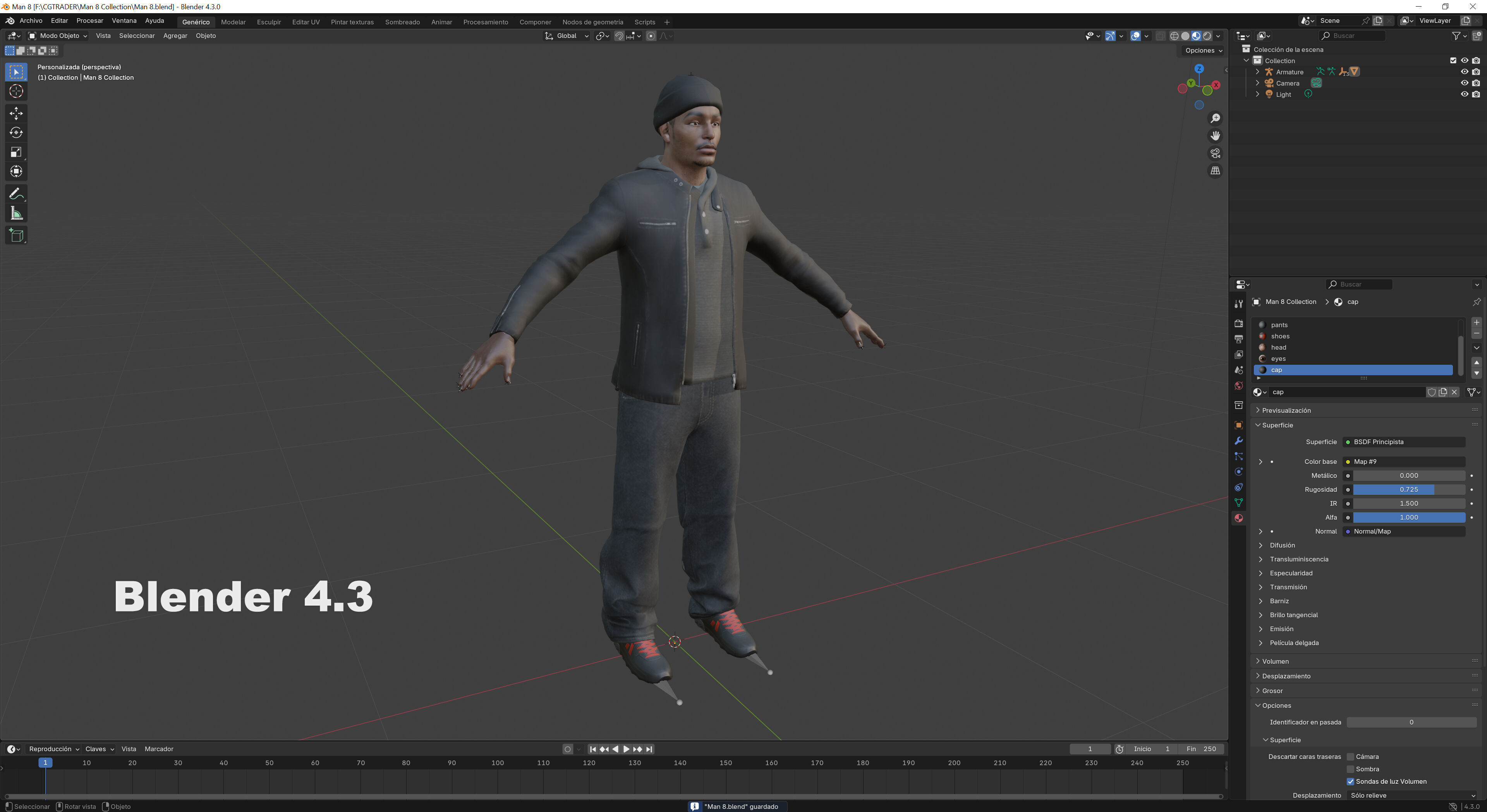This screenshot has width=1487, height=812.
Task: Add a new material slot
Action: [1477, 323]
